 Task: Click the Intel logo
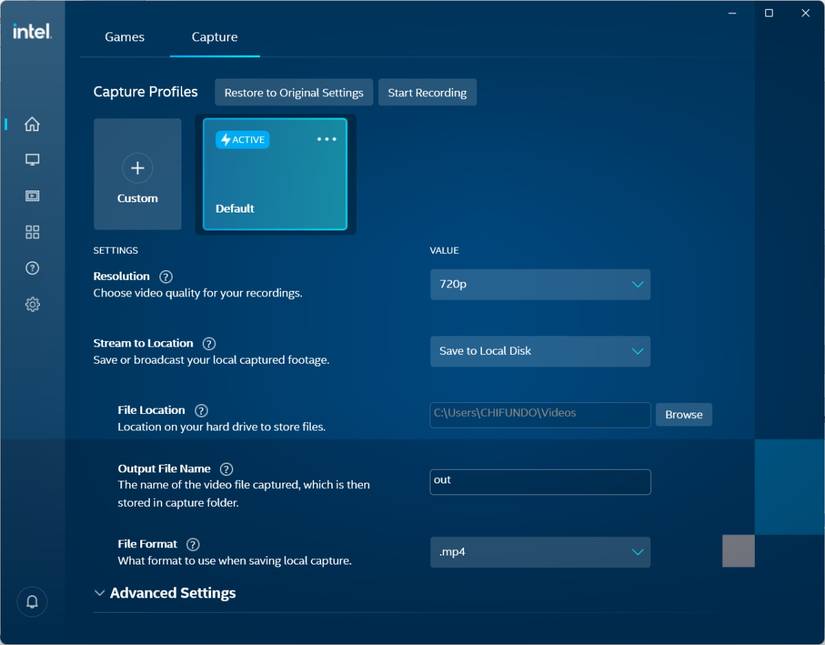pyautogui.click(x=31, y=30)
